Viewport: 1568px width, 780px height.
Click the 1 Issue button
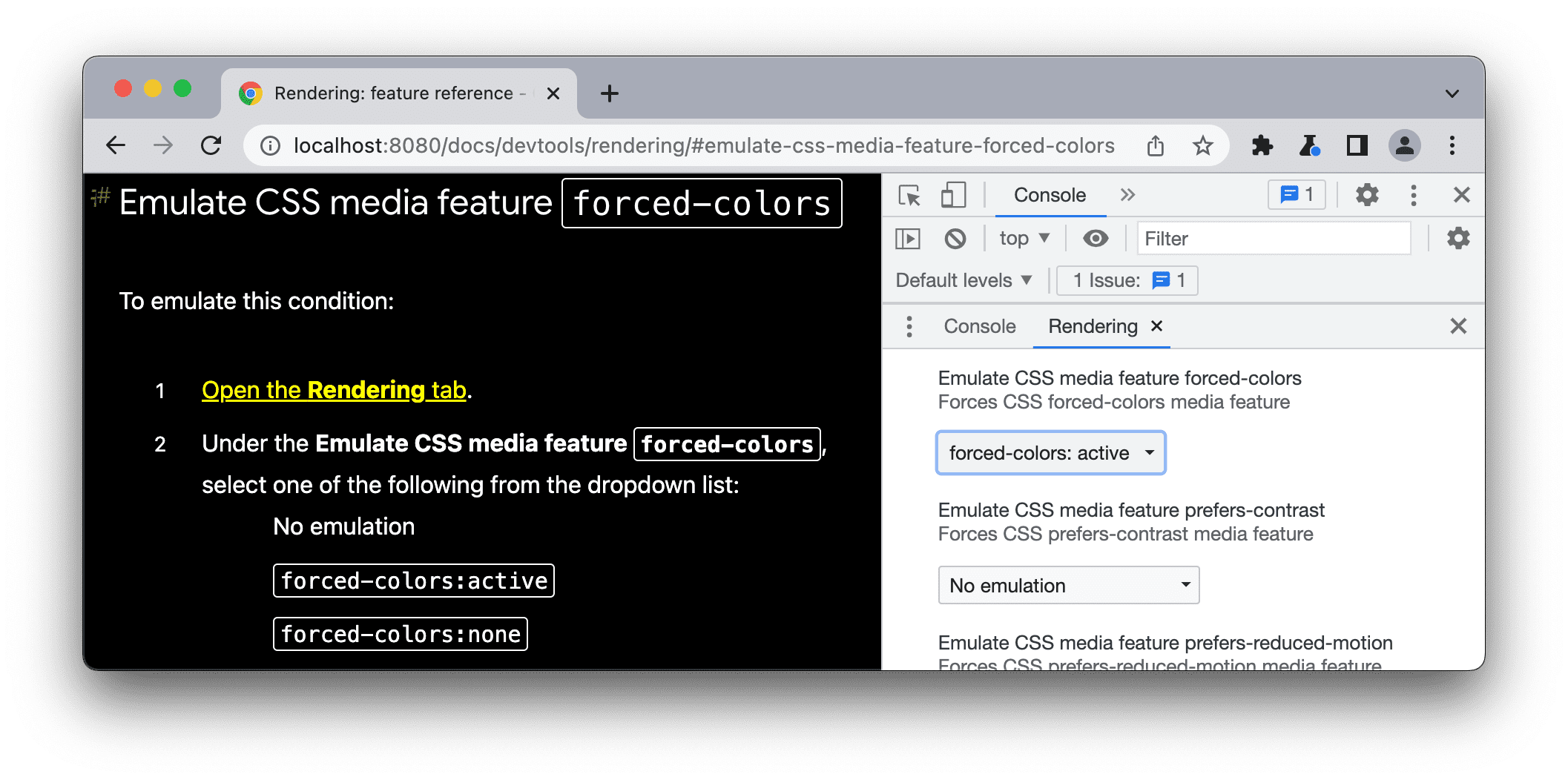point(1127,280)
